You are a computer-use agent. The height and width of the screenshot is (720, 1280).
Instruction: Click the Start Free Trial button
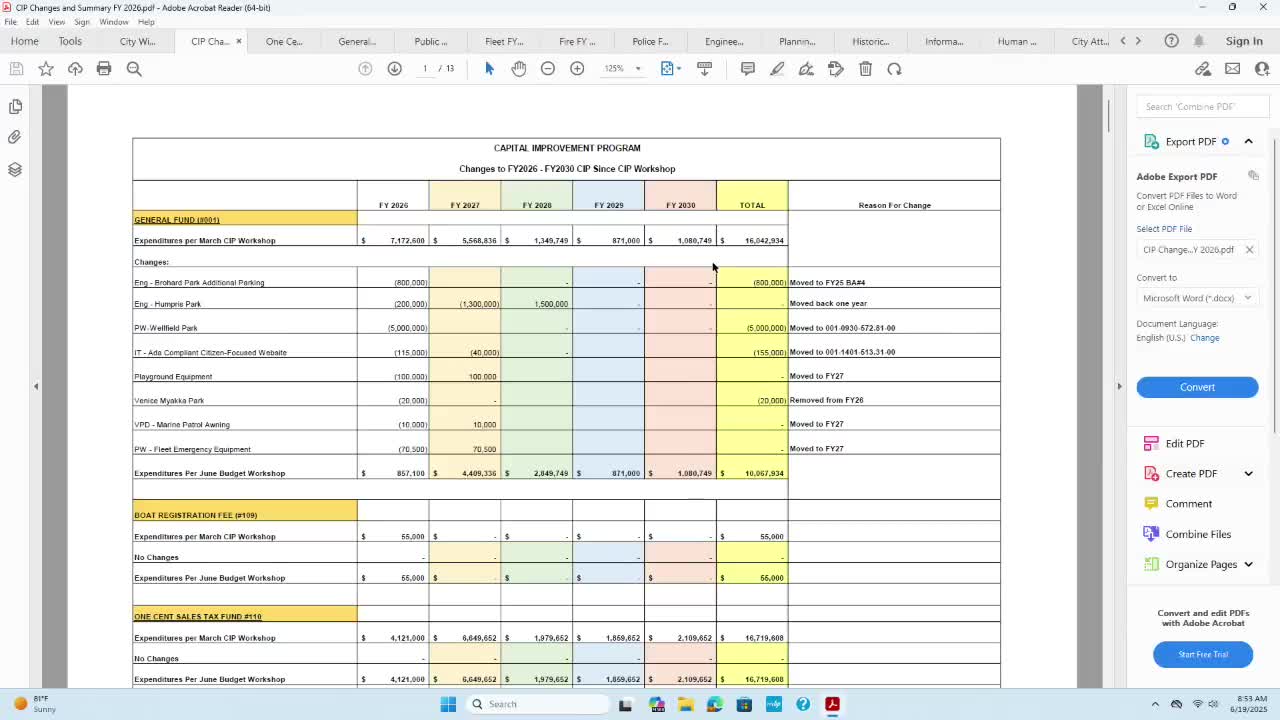tap(1203, 654)
